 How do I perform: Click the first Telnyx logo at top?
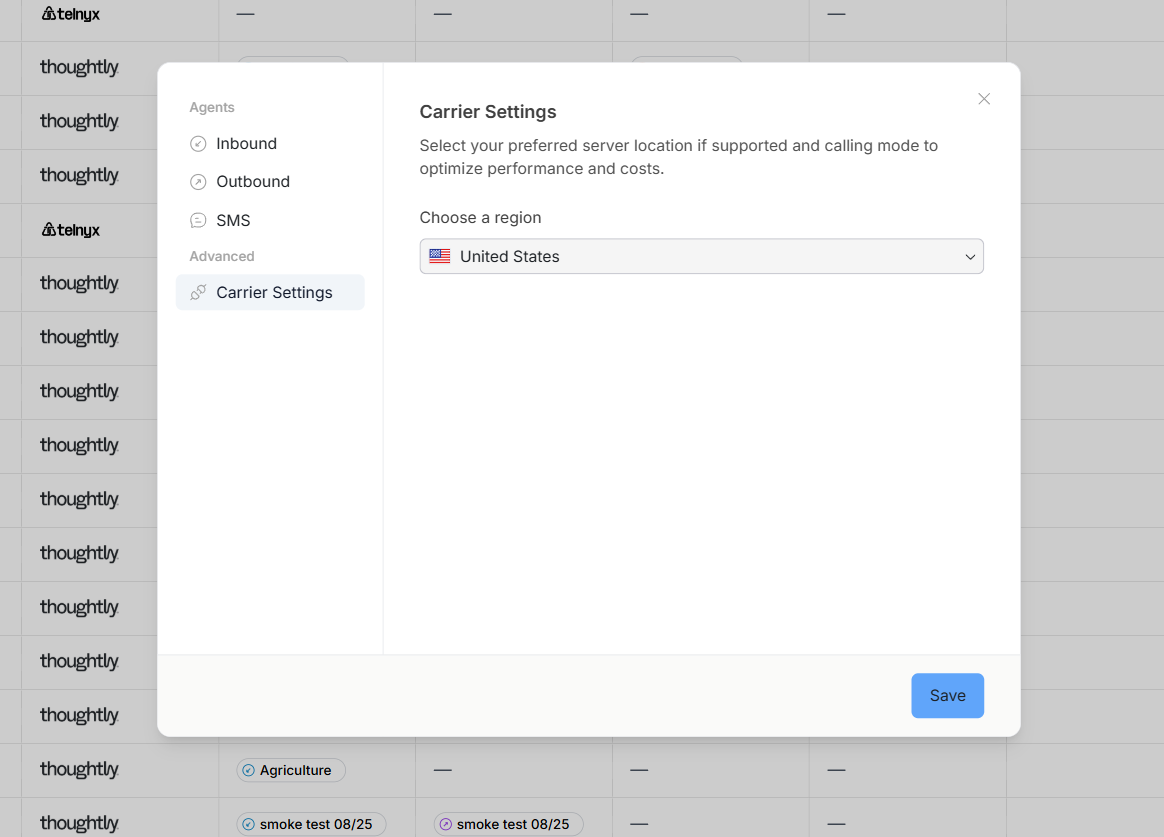(x=71, y=14)
